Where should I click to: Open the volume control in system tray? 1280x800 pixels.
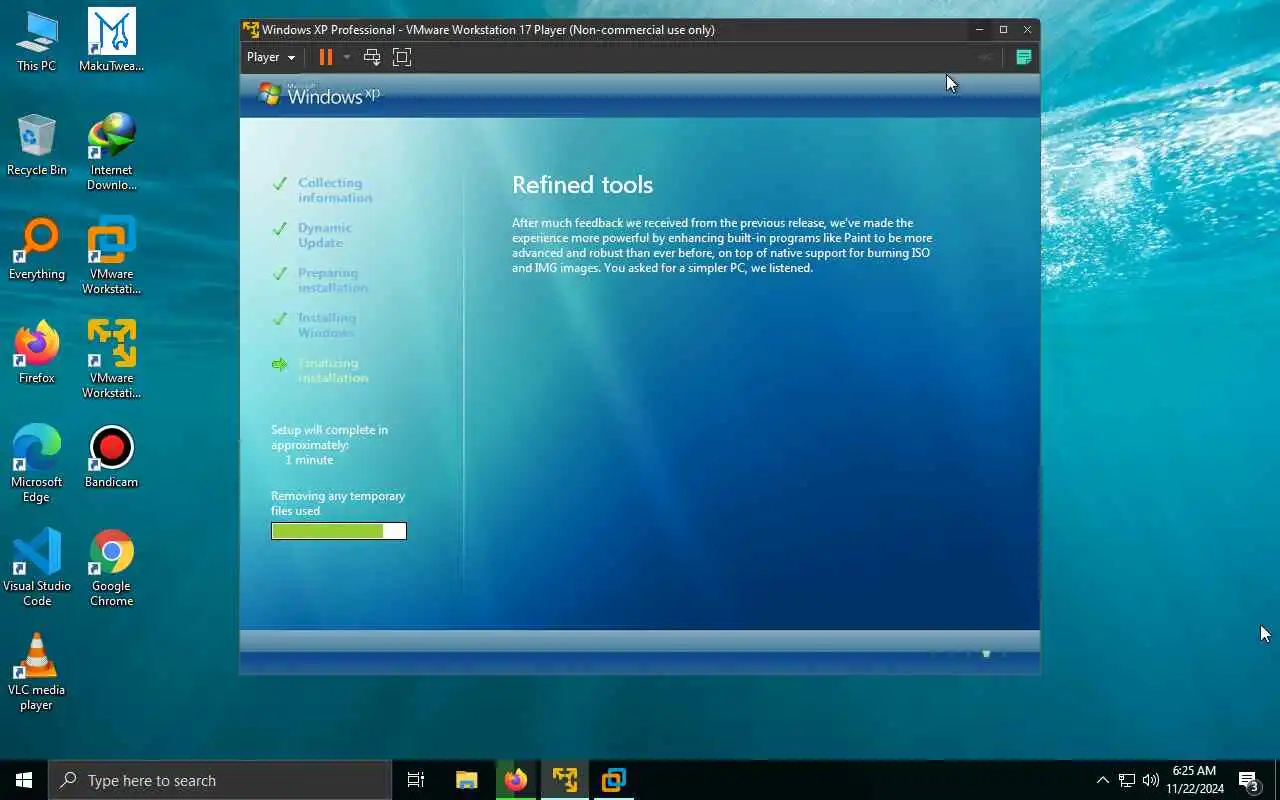pyautogui.click(x=1150, y=780)
